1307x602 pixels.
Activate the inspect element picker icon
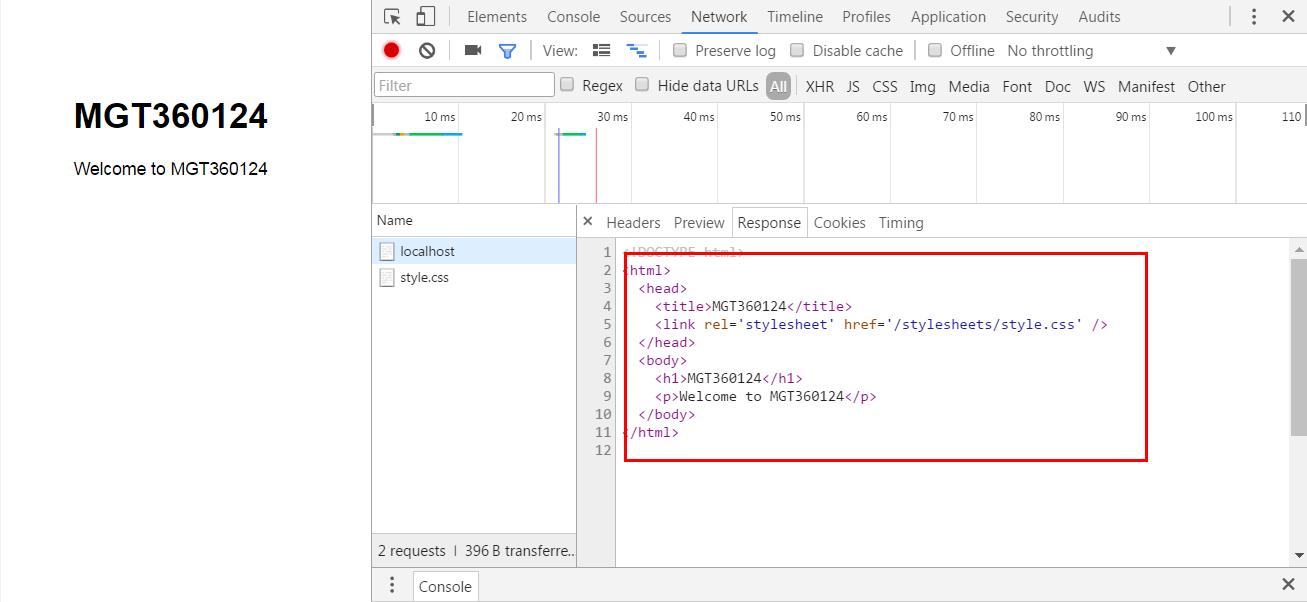pos(392,17)
